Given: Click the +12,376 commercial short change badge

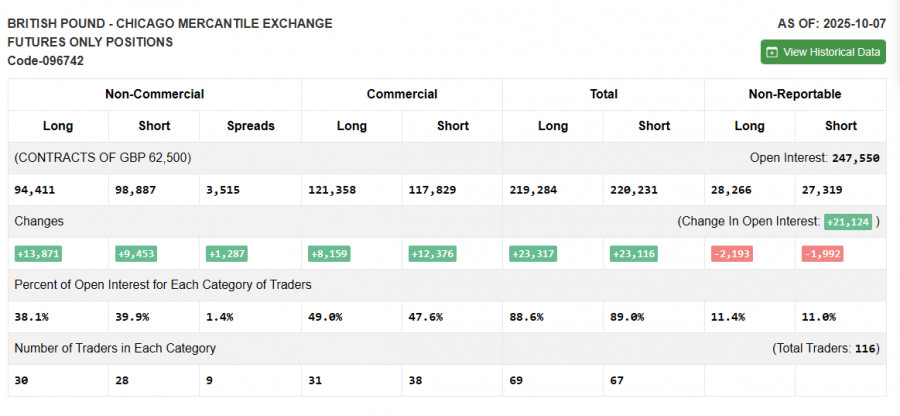Looking at the screenshot, I should point(432,254).
